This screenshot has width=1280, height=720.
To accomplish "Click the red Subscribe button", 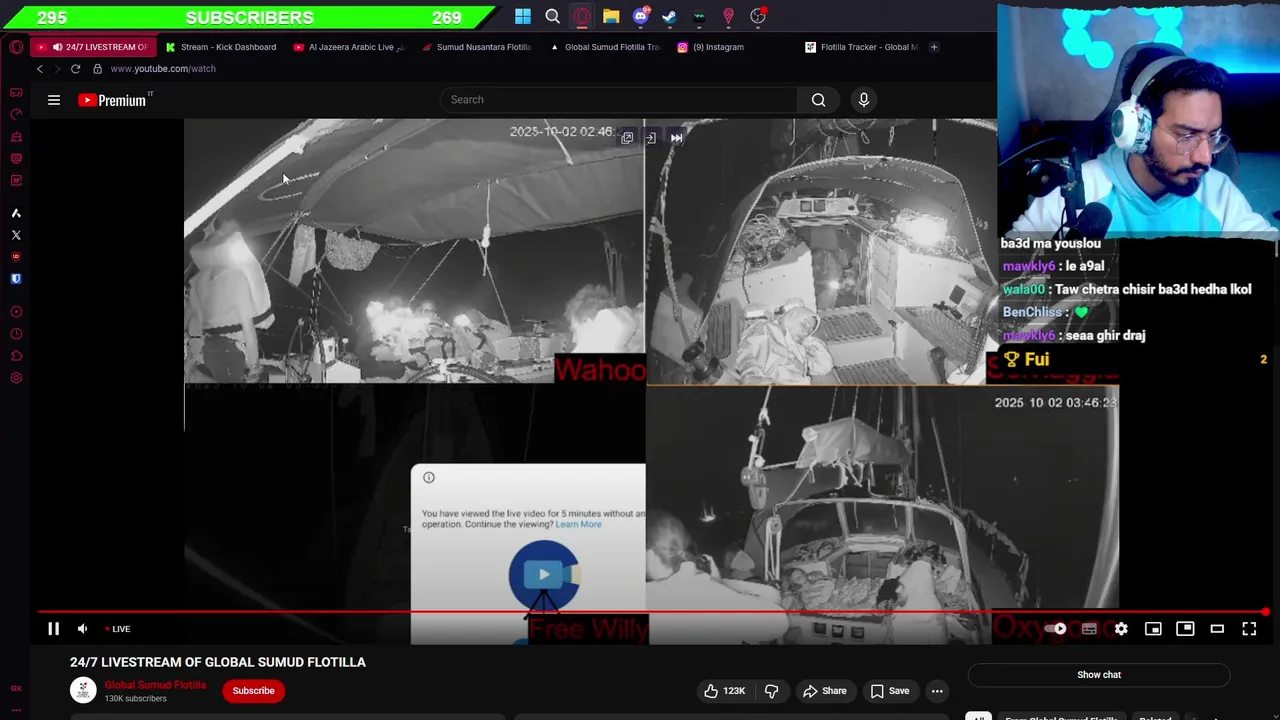I will click(x=253, y=691).
